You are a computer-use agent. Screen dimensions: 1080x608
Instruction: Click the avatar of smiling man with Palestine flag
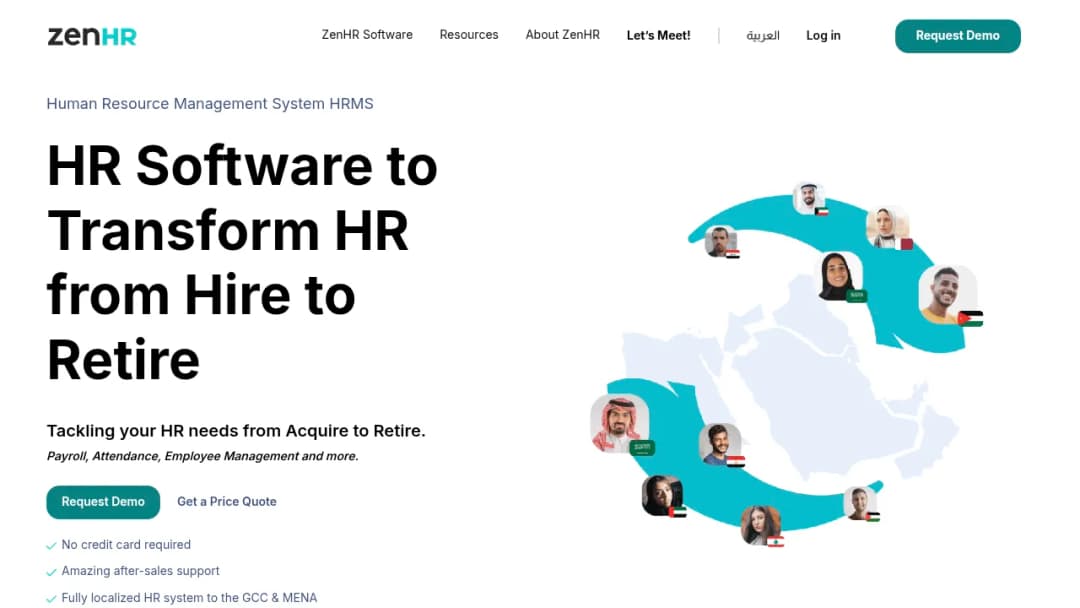tap(947, 295)
